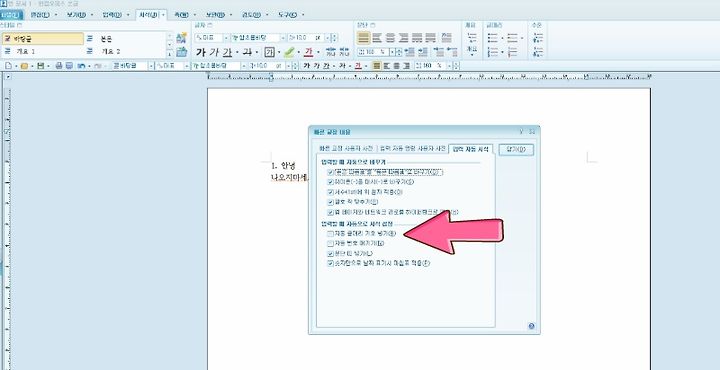This screenshot has width=720, height=370.
Task: Open the arrow next to the format tab
Action: point(163,15)
